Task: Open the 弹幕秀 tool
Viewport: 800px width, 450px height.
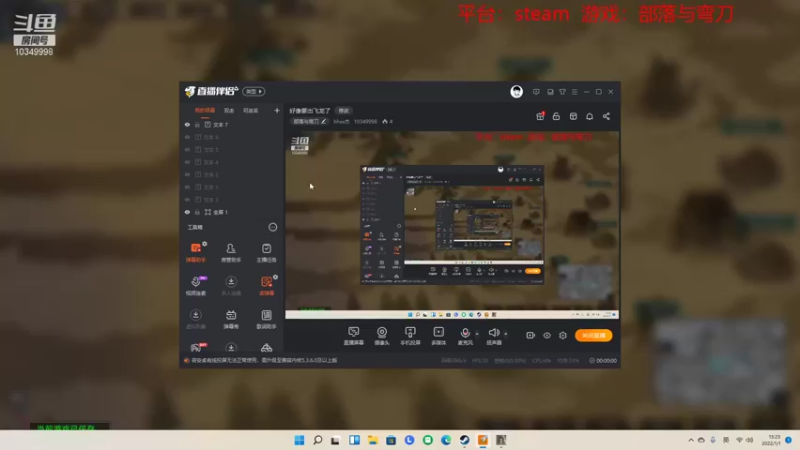Action: [231, 318]
